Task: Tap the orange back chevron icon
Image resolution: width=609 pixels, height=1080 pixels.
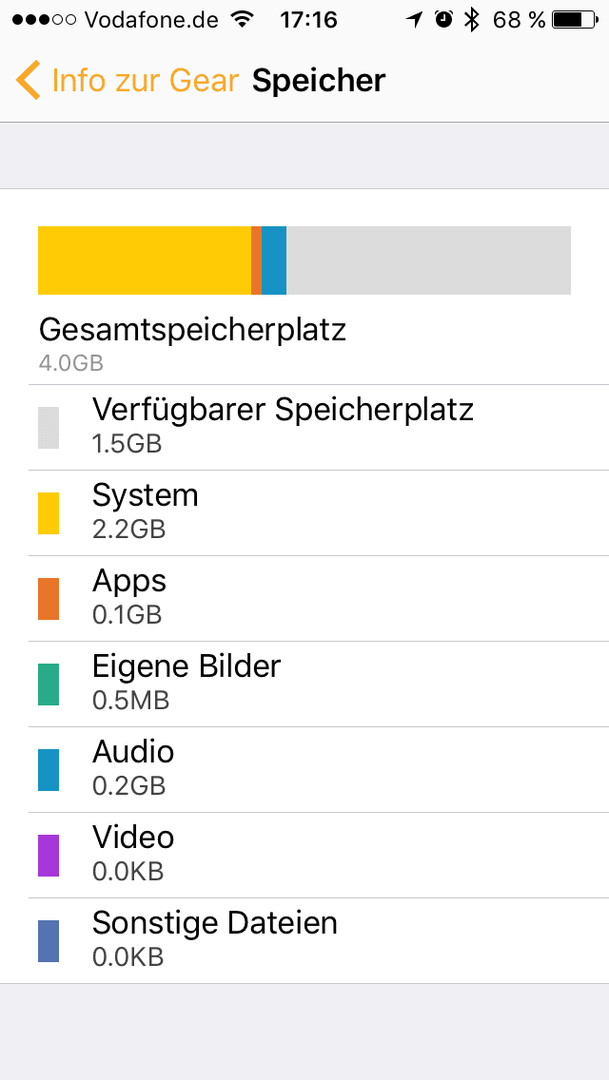Action: coord(28,81)
